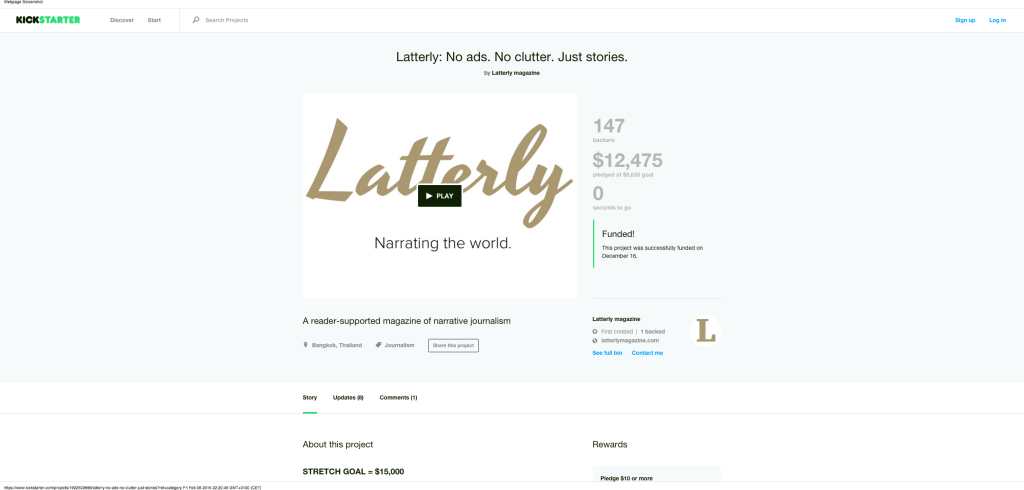Click the See full bio link
The width and height of the screenshot is (1024, 490).
tap(607, 353)
